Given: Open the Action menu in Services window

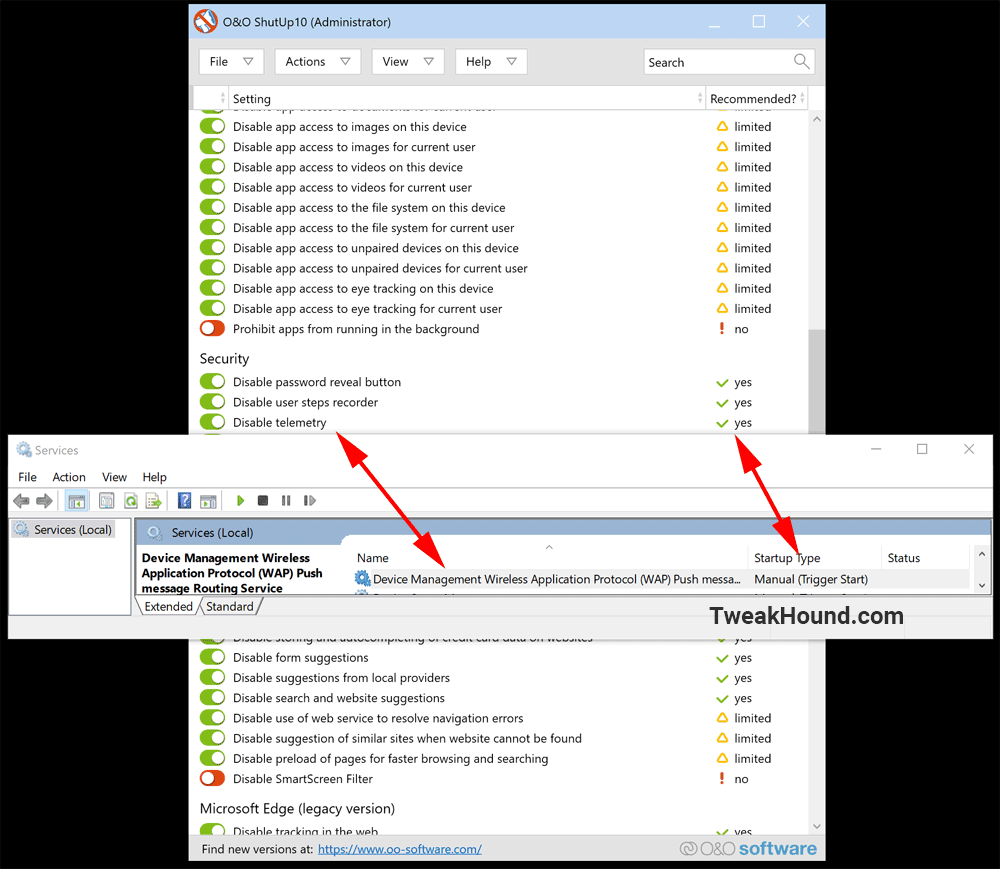Looking at the screenshot, I should [69, 477].
